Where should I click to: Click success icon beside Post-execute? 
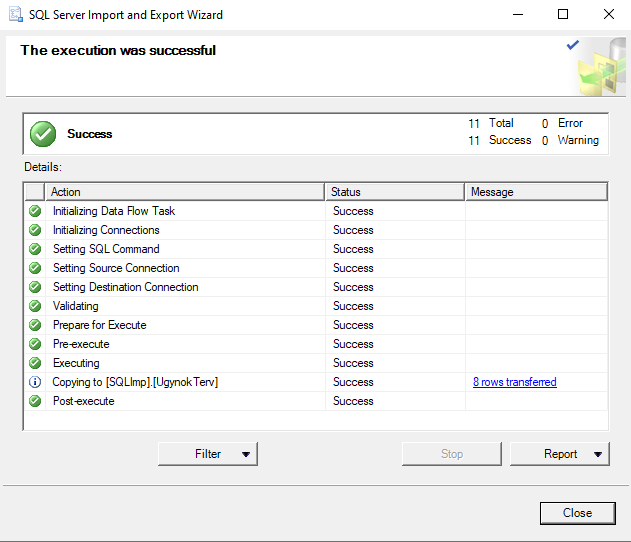click(x=35, y=401)
